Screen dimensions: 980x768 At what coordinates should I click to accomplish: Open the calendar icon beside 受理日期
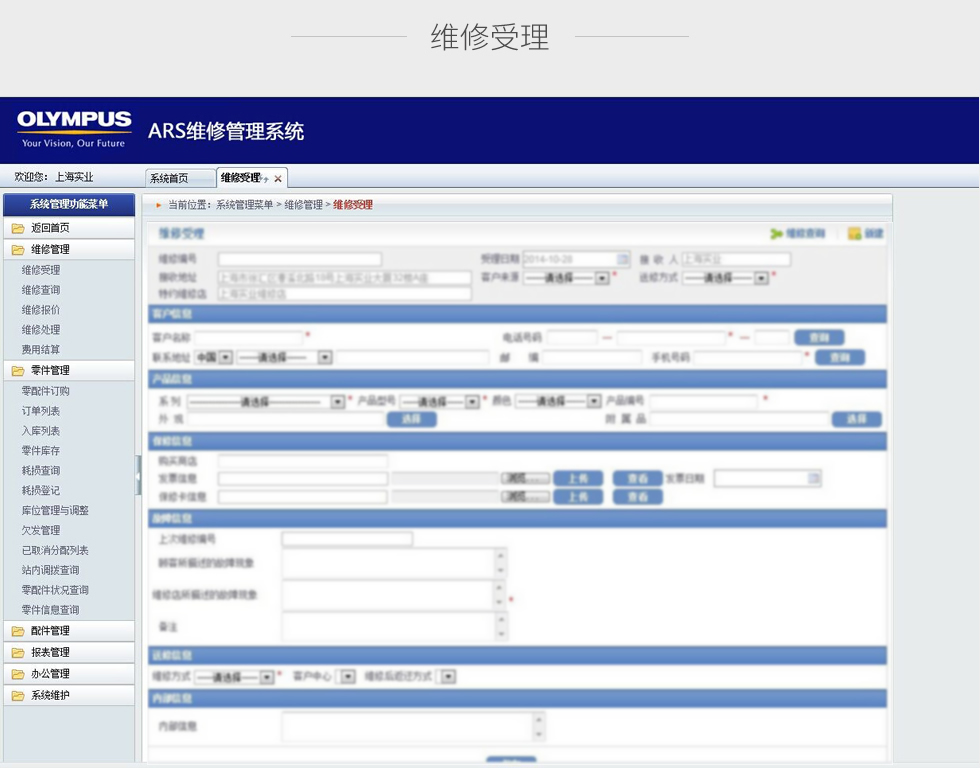611,259
